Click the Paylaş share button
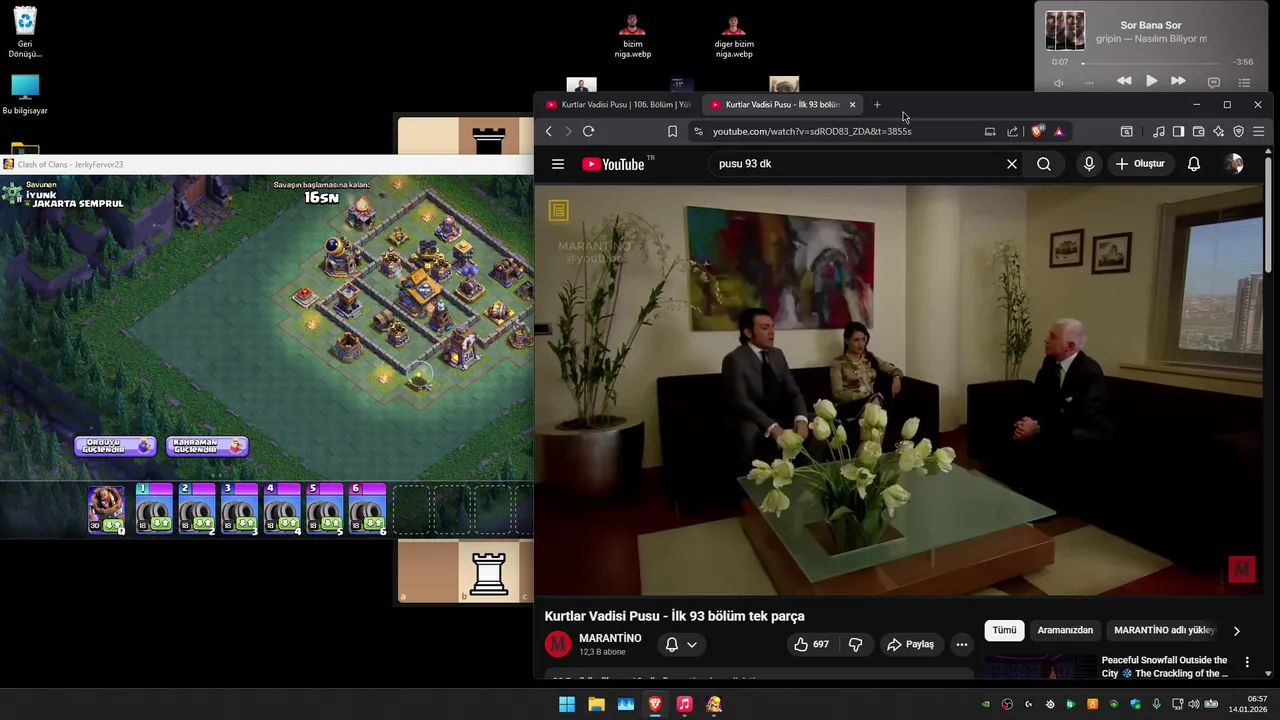This screenshot has width=1280, height=720. coord(910,645)
